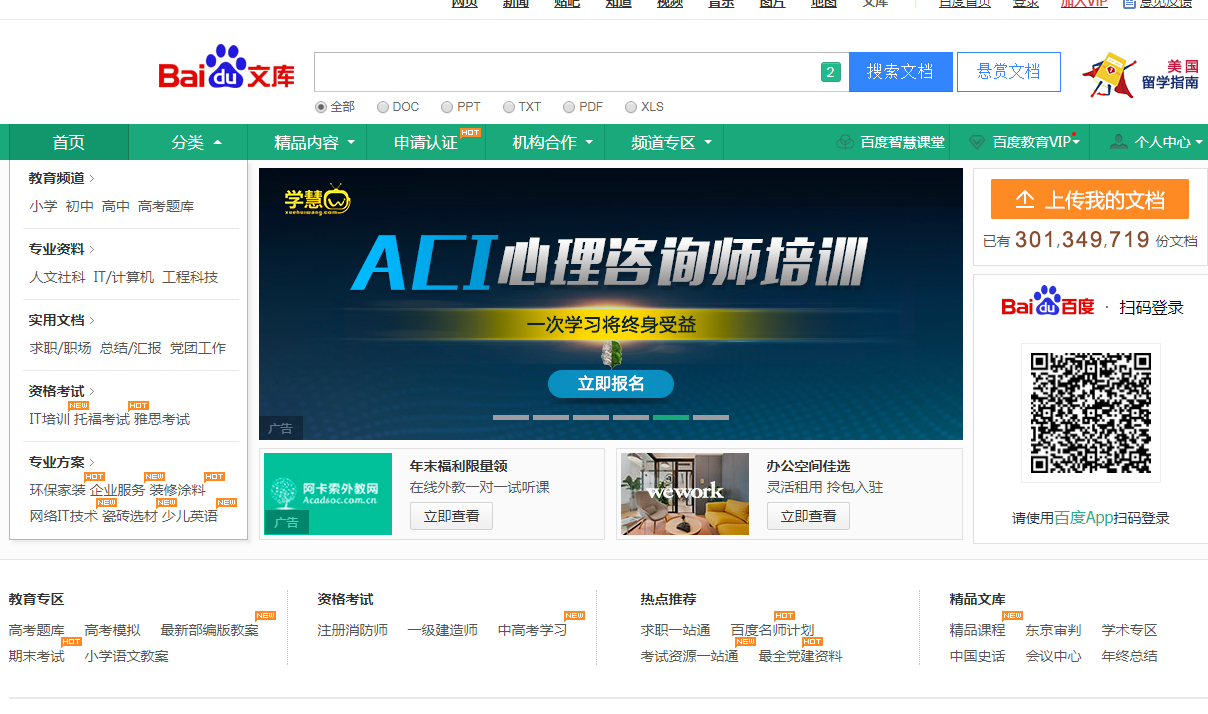
Task: Open the 注册消防师 link
Action: click(x=353, y=630)
